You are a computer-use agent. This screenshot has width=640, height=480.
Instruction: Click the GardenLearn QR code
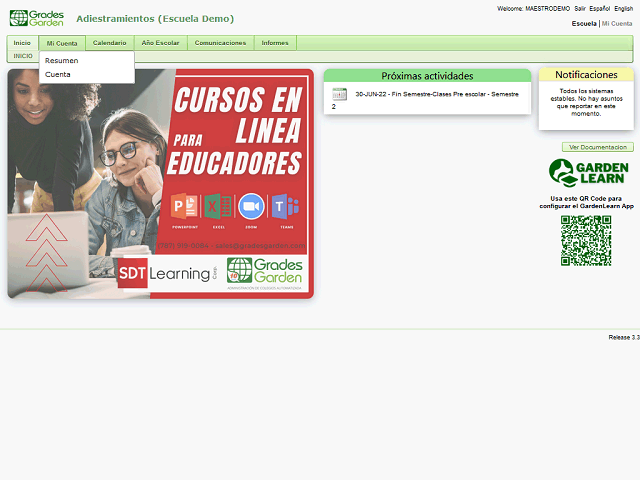586,241
